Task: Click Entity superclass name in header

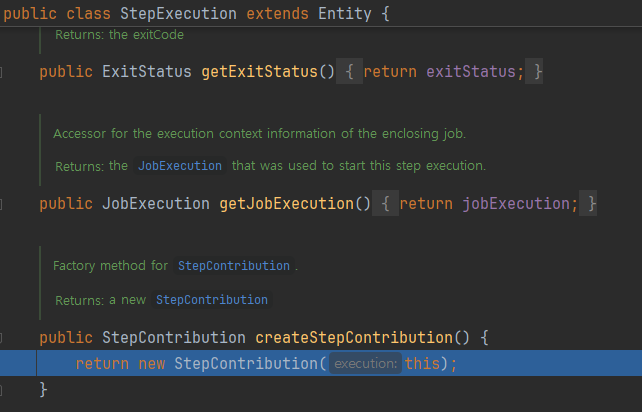Action: (x=345, y=14)
